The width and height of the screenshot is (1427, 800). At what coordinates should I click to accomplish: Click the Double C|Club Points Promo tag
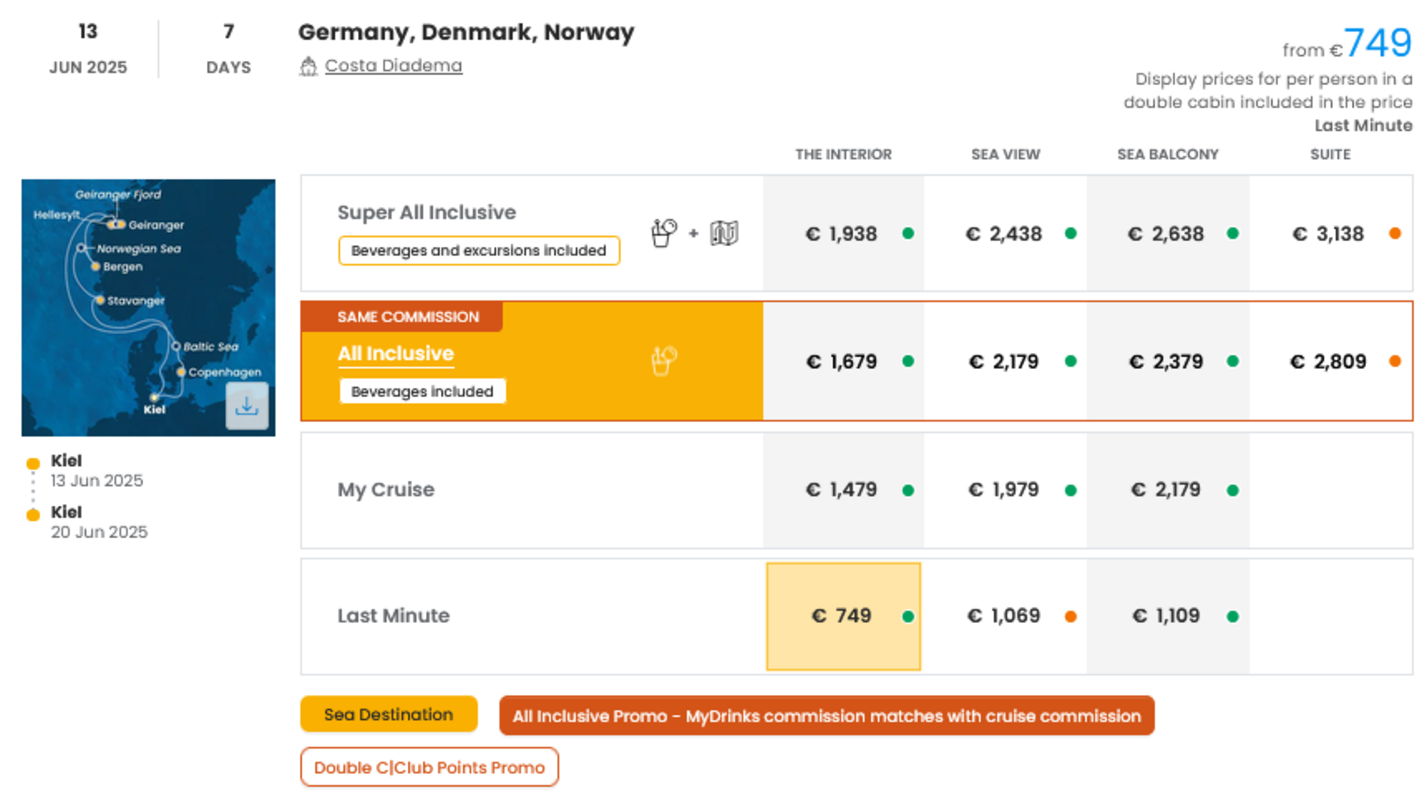click(x=429, y=768)
